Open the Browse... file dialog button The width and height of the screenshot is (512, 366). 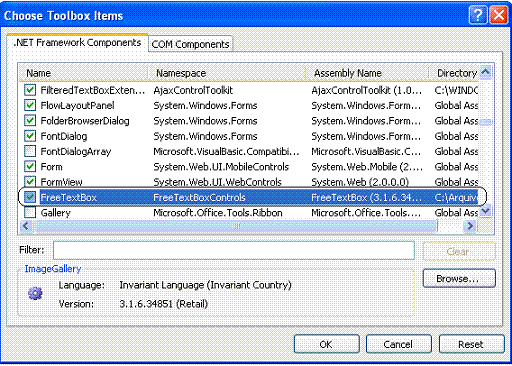point(459,278)
